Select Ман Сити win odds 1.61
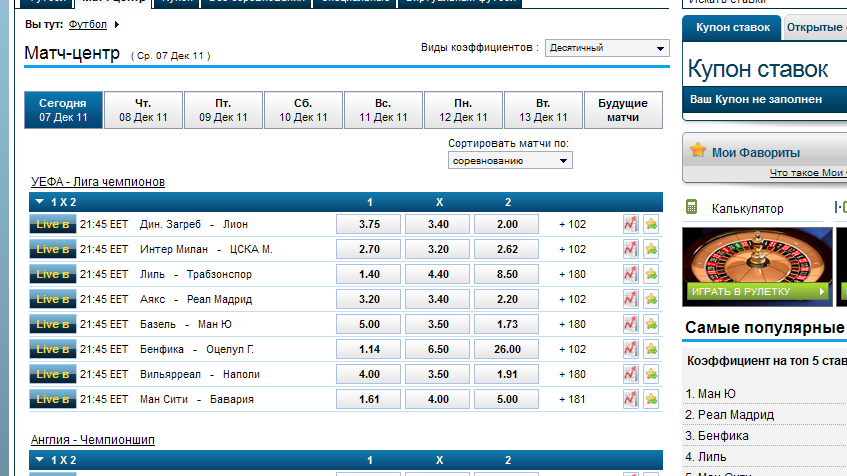The height and width of the screenshot is (476, 847). (x=368, y=399)
